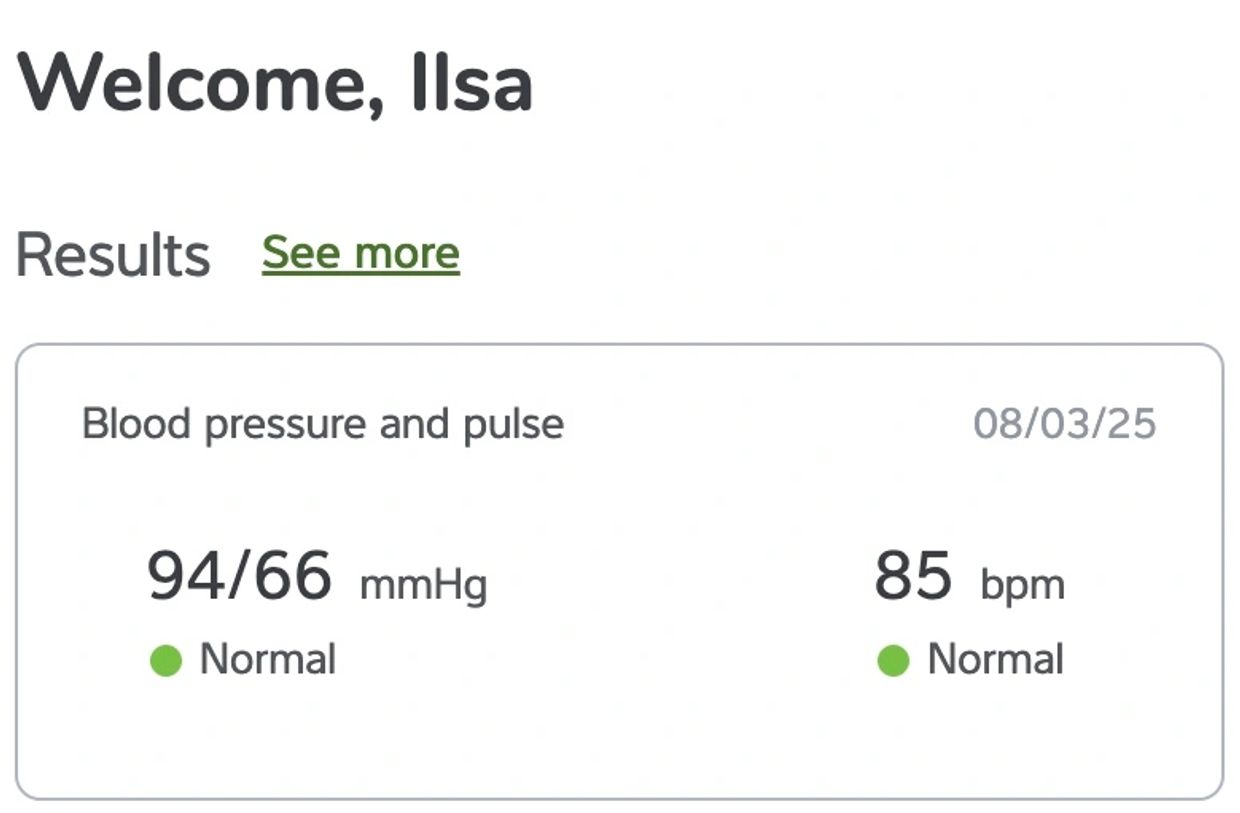Click the green status dot beside pulse Normal
This screenshot has height=813, width=1240.
coord(893,661)
